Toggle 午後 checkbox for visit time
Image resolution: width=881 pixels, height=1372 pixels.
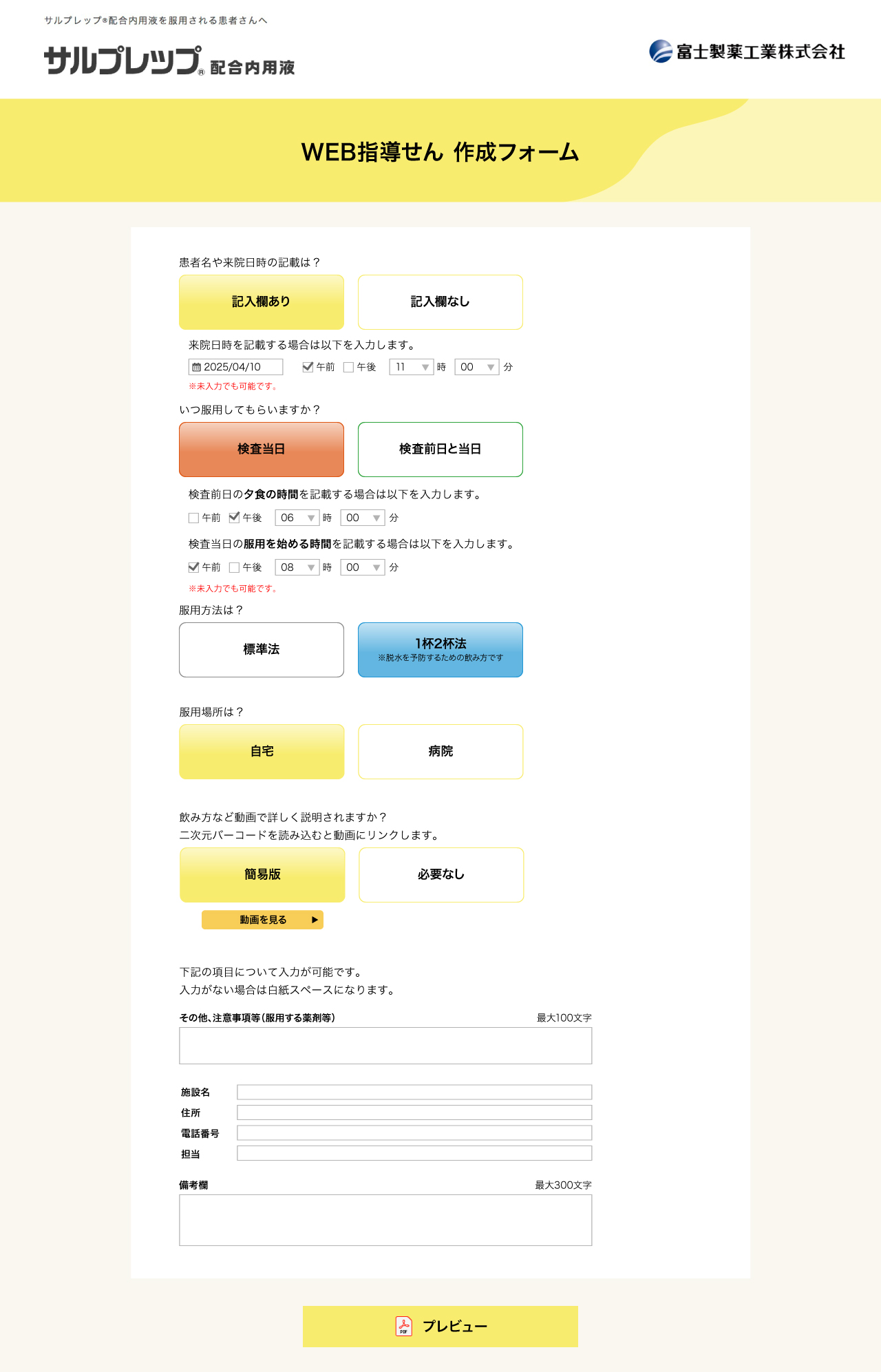click(x=348, y=367)
